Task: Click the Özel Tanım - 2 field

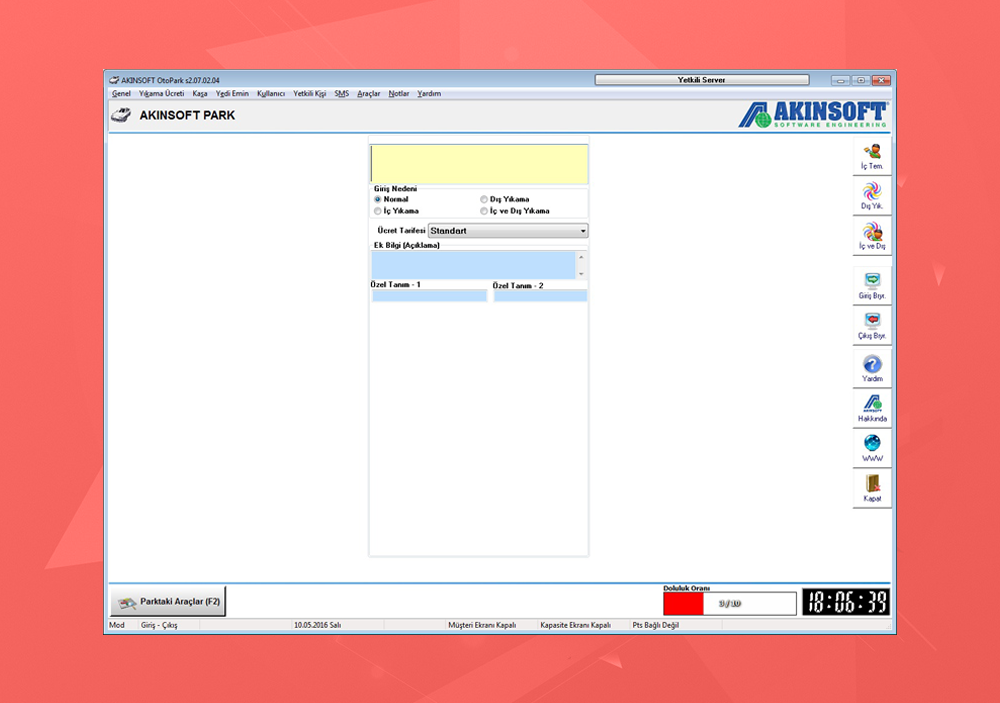Action: pyautogui.click(x=540, y=296)
